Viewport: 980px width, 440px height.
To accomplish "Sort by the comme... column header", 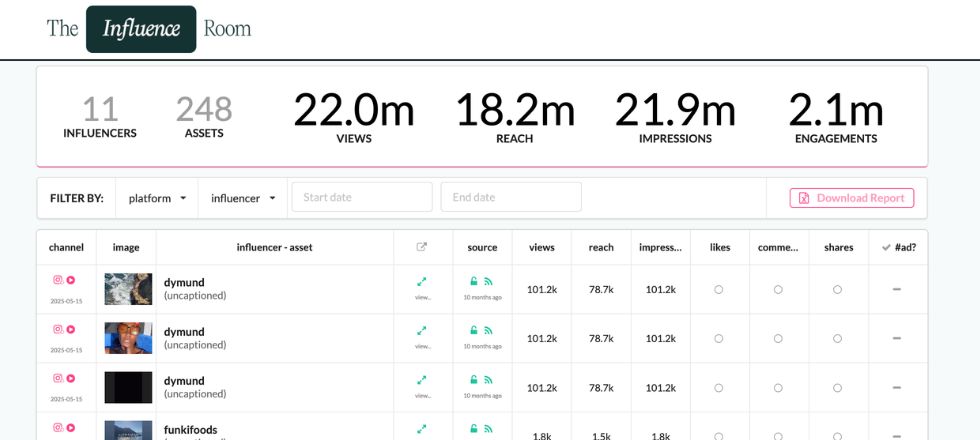I will coord(778,248).
